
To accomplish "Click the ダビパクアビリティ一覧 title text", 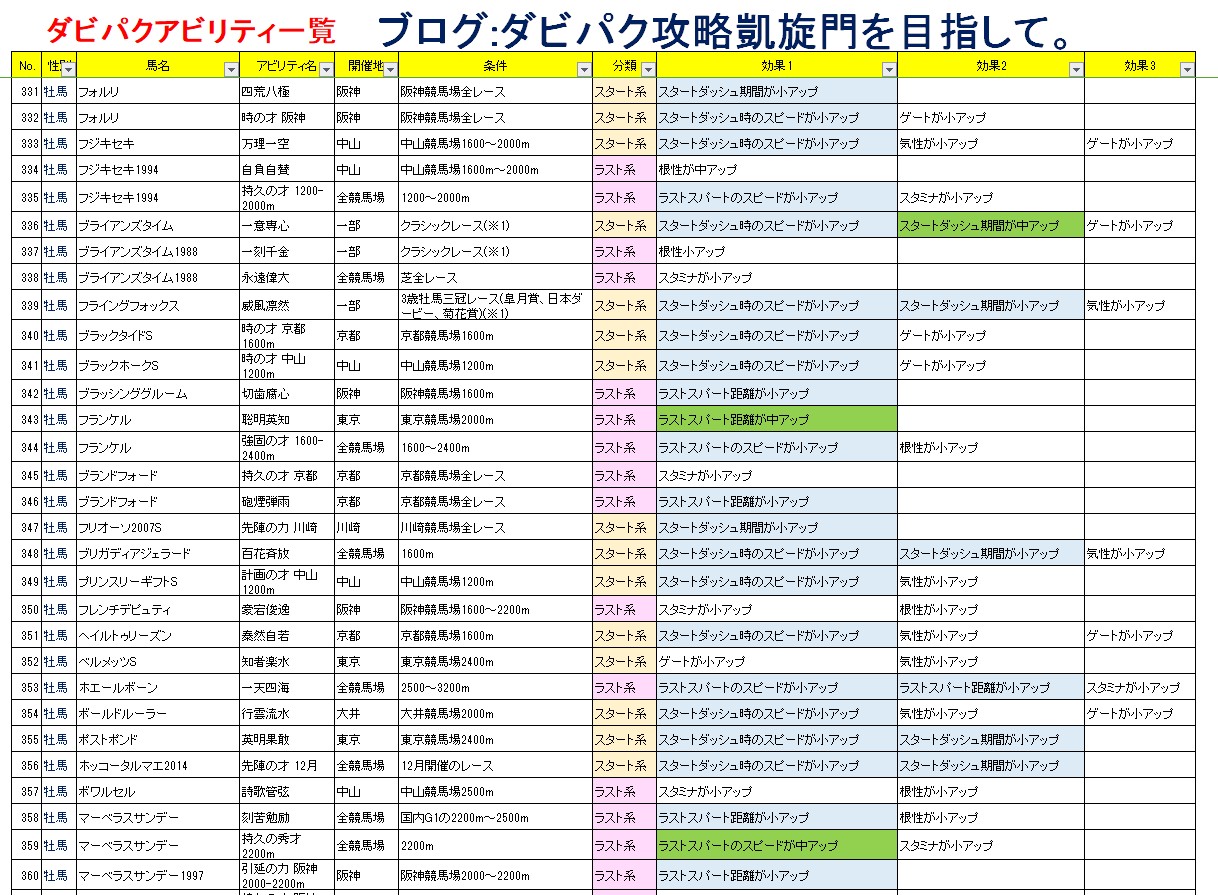I will [x=191, y=31].
